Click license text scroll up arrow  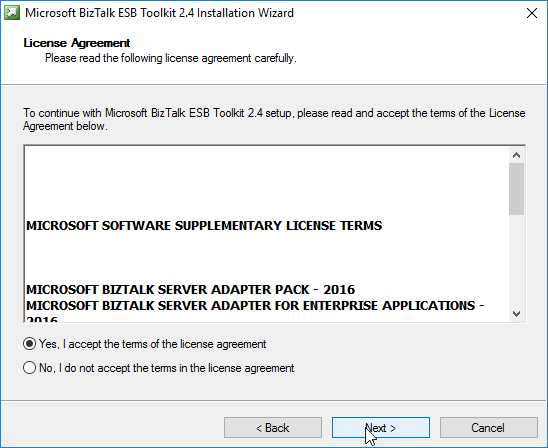[x=516, y=155]
